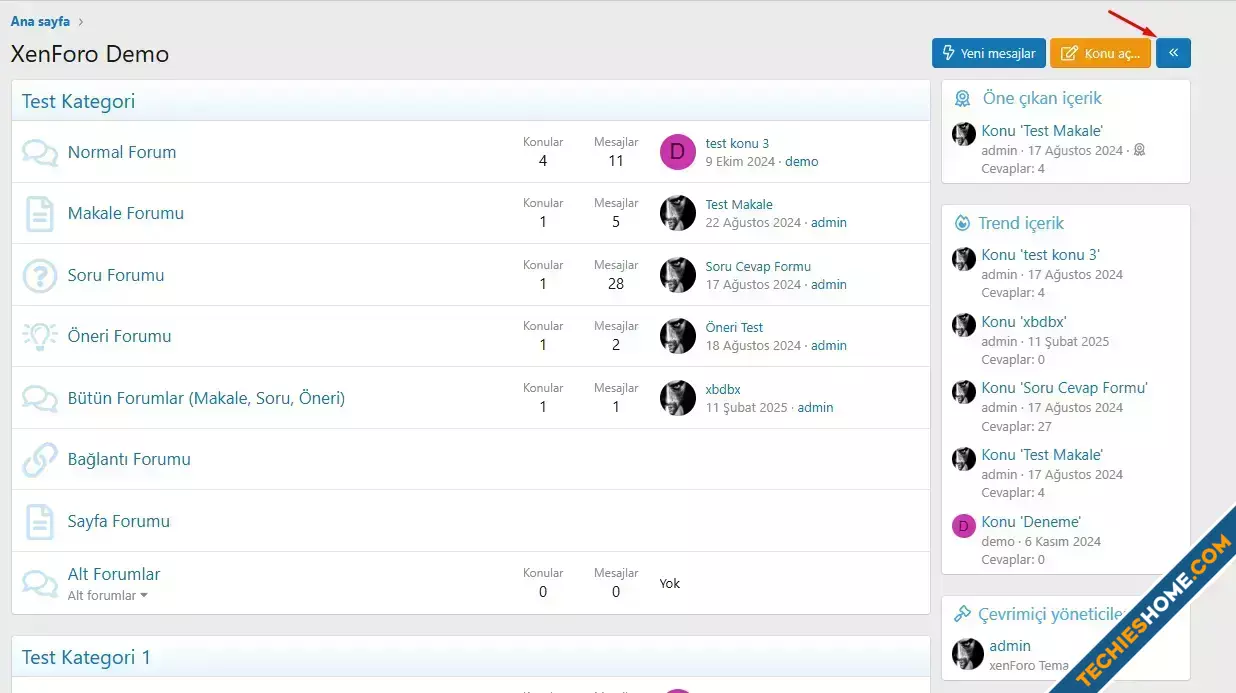This screenshot has height=693, width=1236.
Task: Open latest thread Test Makale in forum list
Action: [739, 204]
